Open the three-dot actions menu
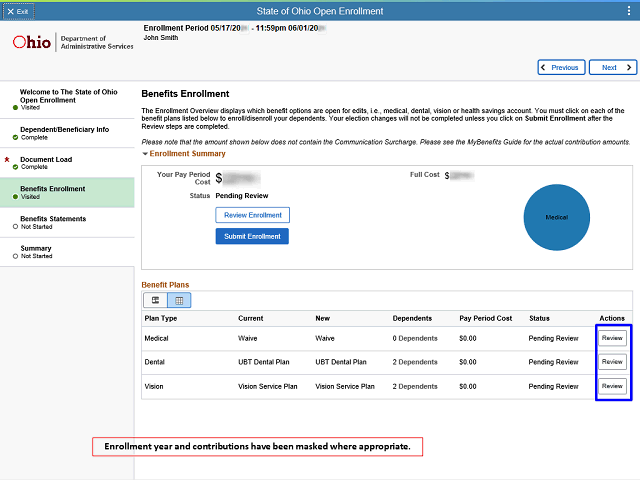Viewport: 640px width, 480px height. (629, 11)
